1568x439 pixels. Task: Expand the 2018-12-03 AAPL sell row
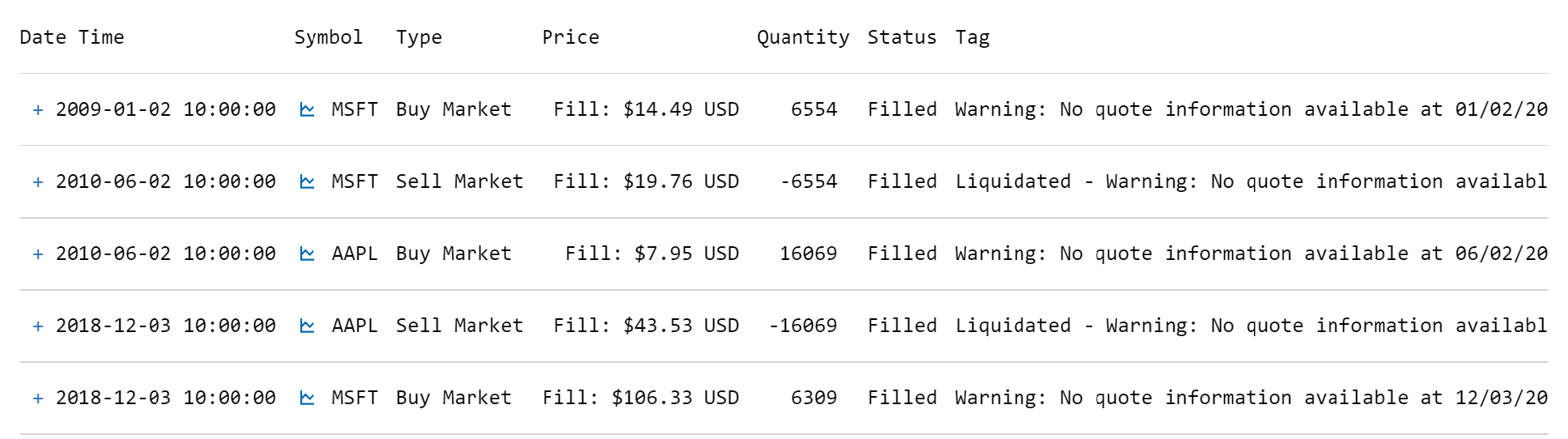38,326
